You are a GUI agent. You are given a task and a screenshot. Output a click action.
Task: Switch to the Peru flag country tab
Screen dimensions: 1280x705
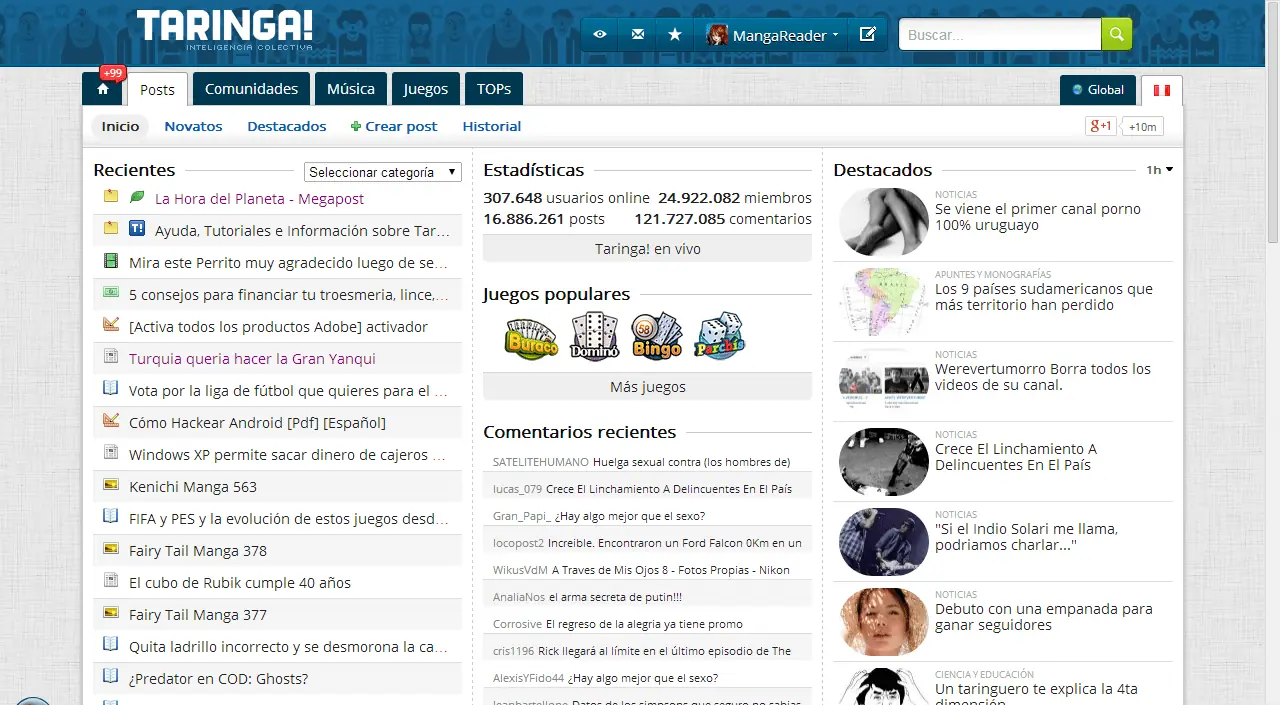click(1161, 89)
